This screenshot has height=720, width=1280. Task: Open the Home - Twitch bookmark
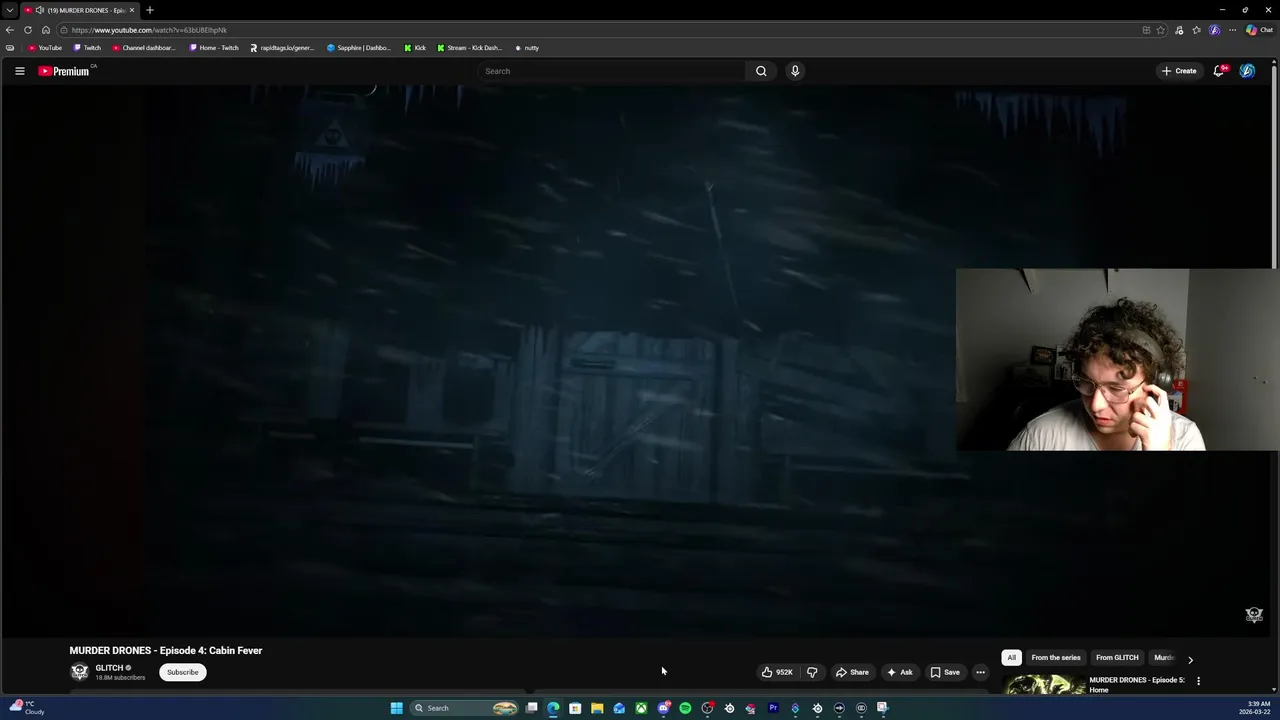click(x=214, y=48)
